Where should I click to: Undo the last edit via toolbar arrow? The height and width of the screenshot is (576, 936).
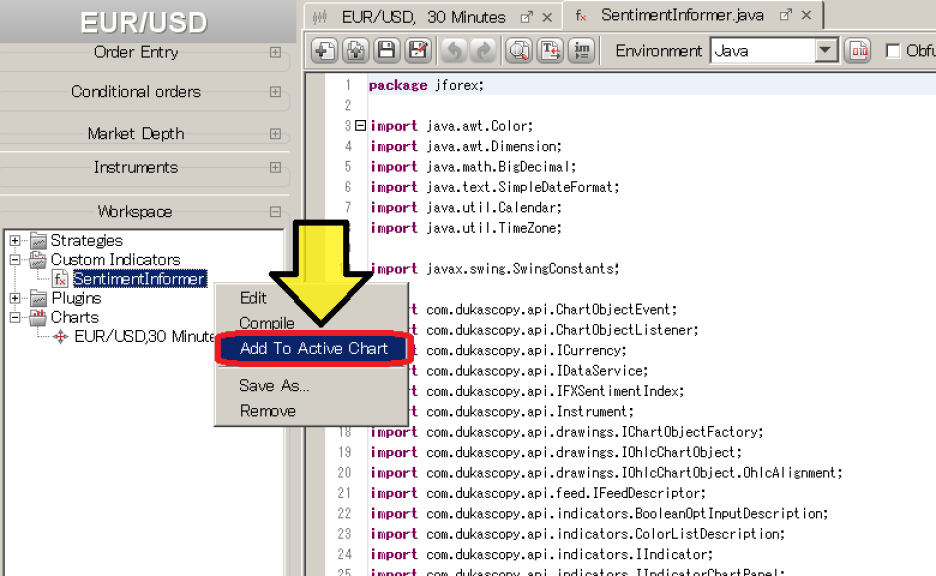pyautogui.click(x=454, y=51)
